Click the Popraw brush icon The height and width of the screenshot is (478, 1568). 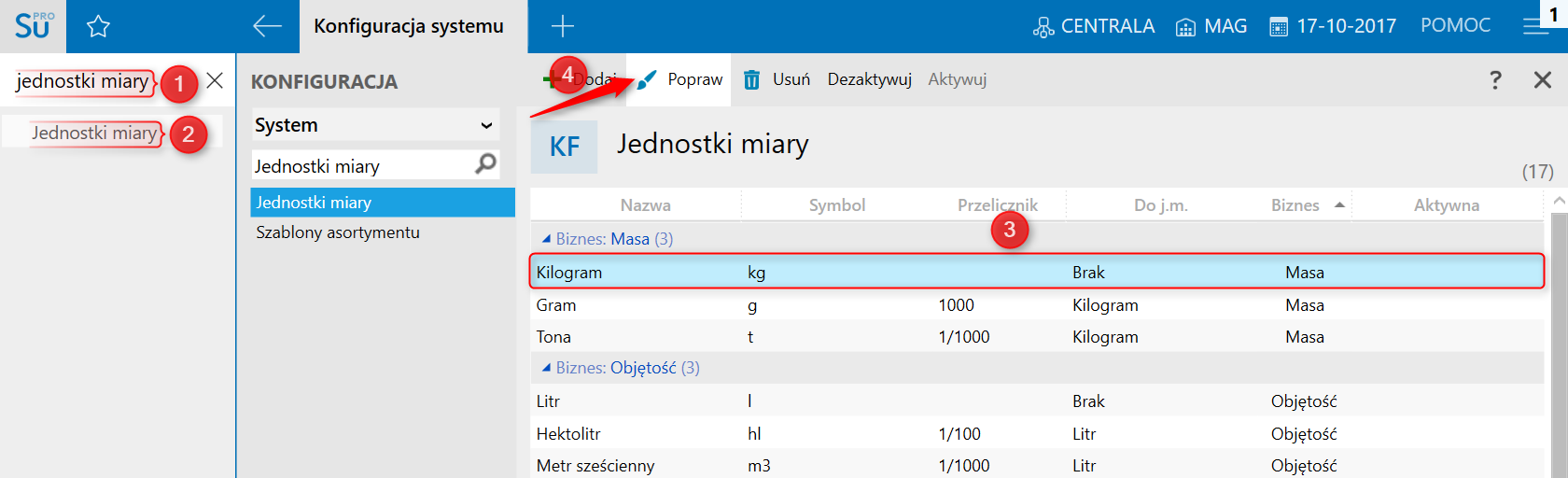(648, 80)
